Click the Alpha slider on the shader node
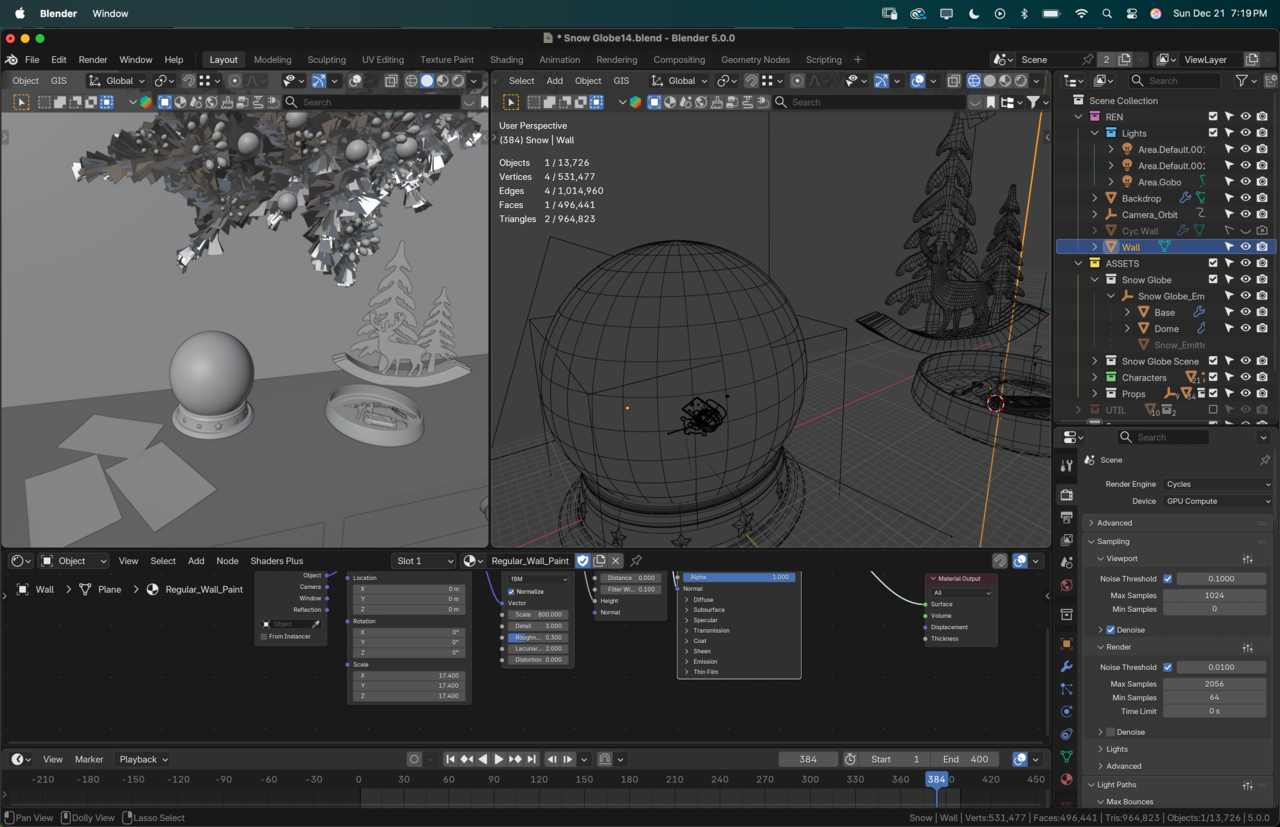Image resolution: width=1280 pixels, height=827 pixels. coord(739,577)
